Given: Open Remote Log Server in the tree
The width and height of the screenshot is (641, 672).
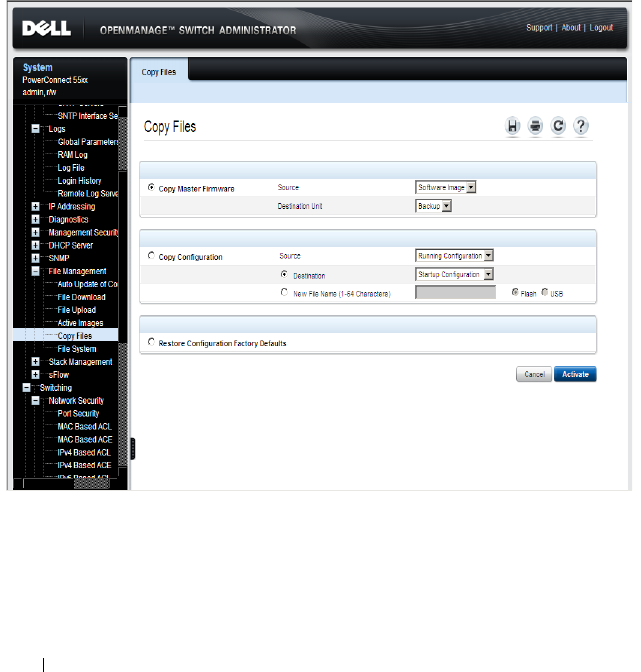Looking at the screenshot, I should click(88, 193).
